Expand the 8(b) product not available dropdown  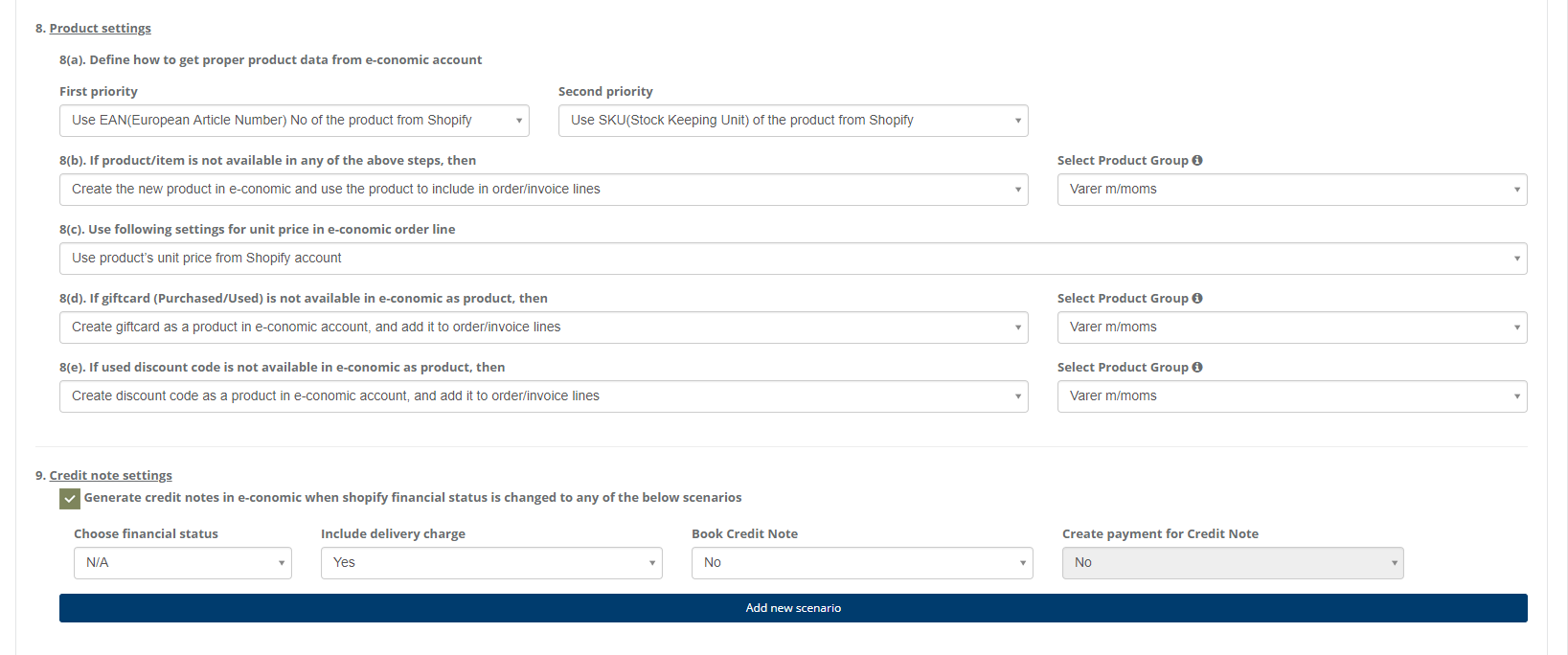pyautogui.click(x=543, y=190)
